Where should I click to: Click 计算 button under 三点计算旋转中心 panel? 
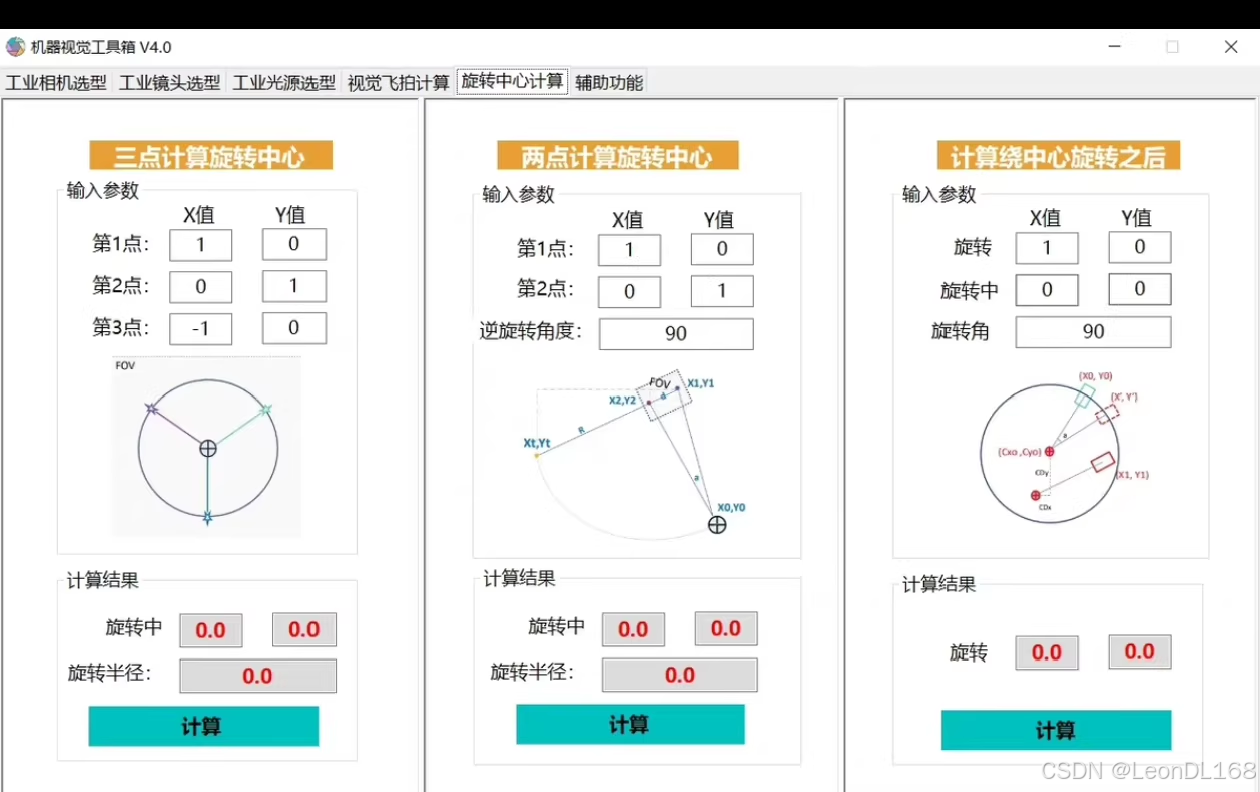coord(204,726)
